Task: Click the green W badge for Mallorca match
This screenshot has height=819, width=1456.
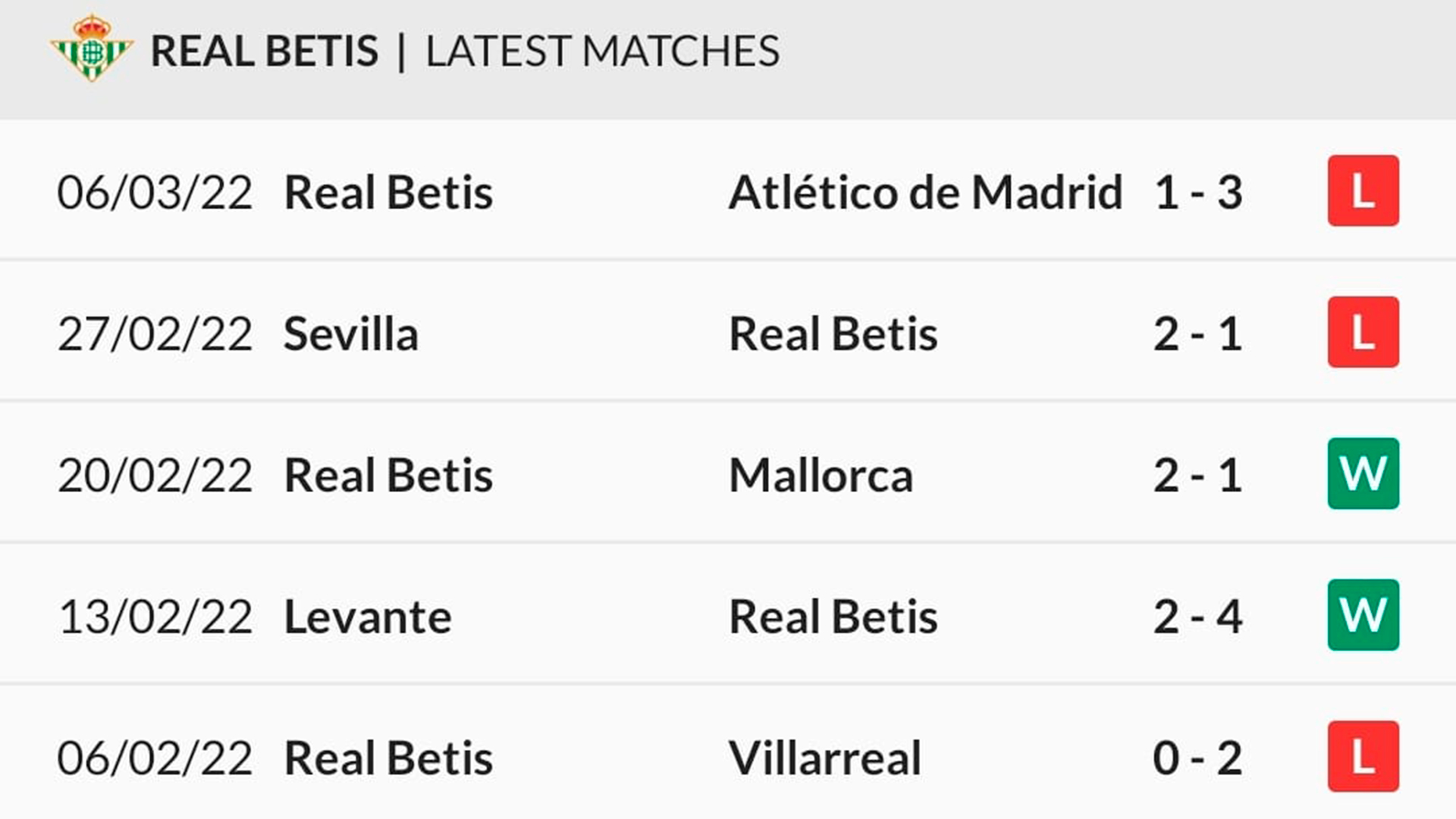Action: click(1363, 474)
